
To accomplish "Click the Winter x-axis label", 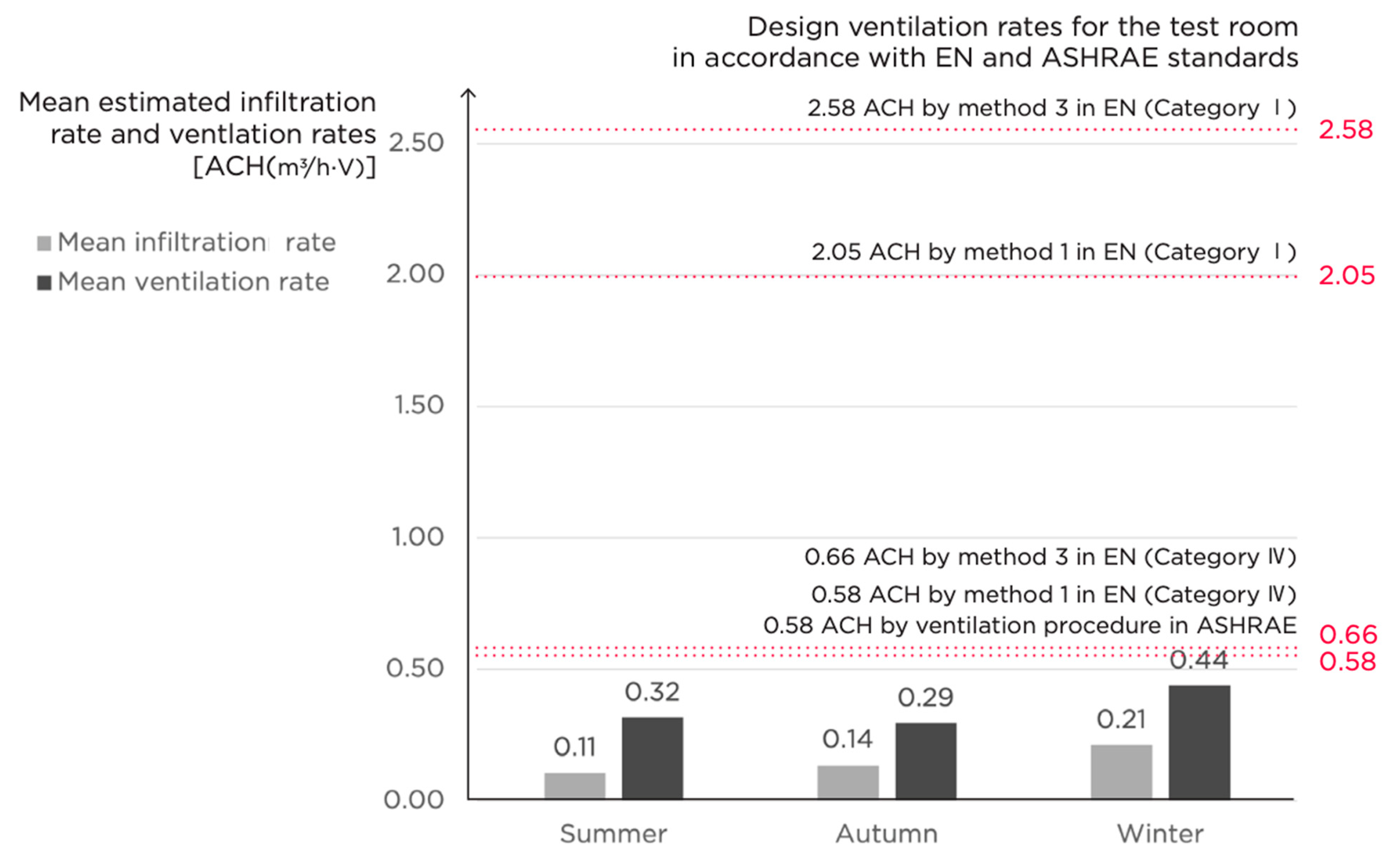I will [1160, 834].
